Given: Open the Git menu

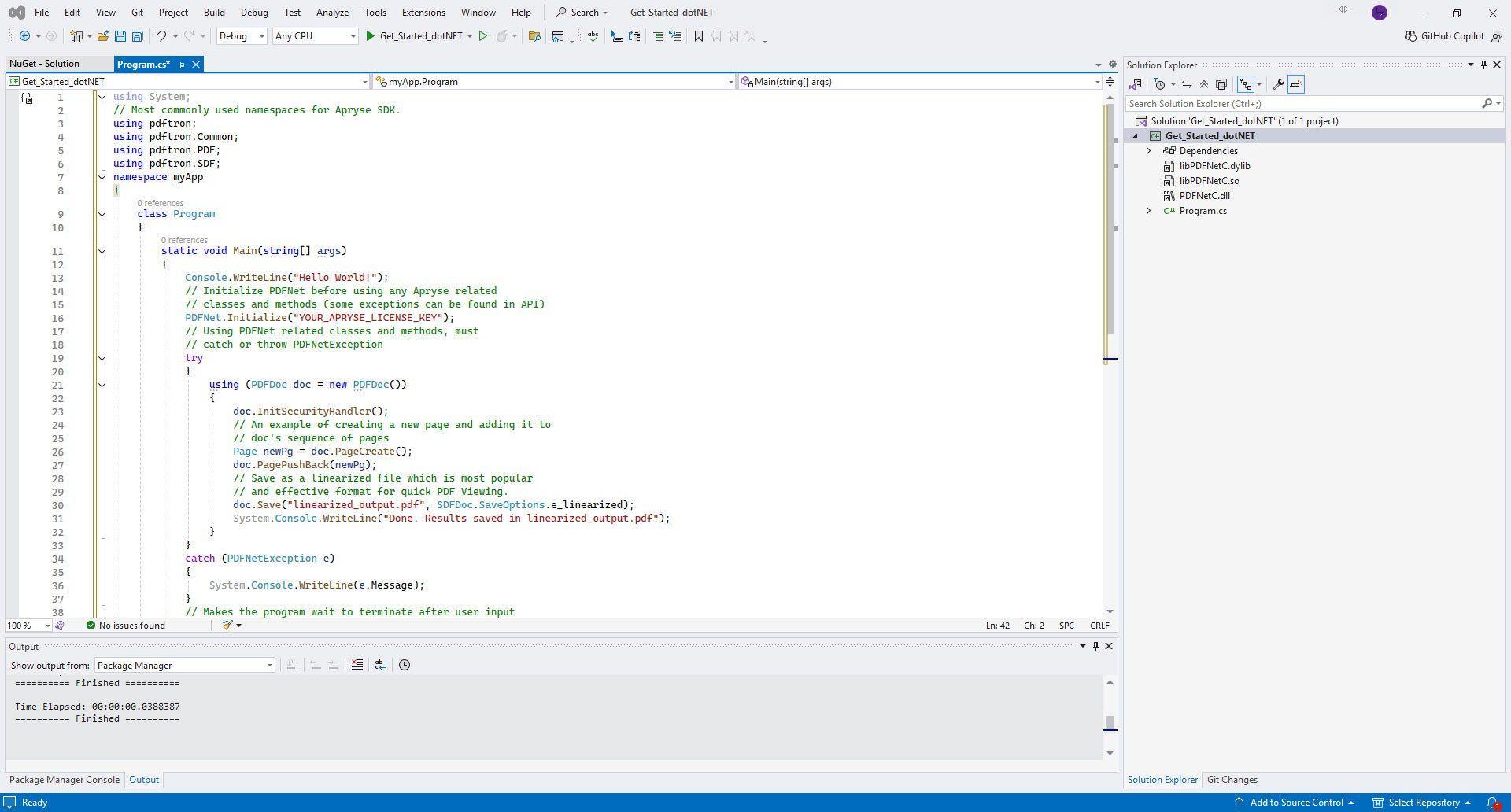Looking at the screenshot, I should (136, 12).
